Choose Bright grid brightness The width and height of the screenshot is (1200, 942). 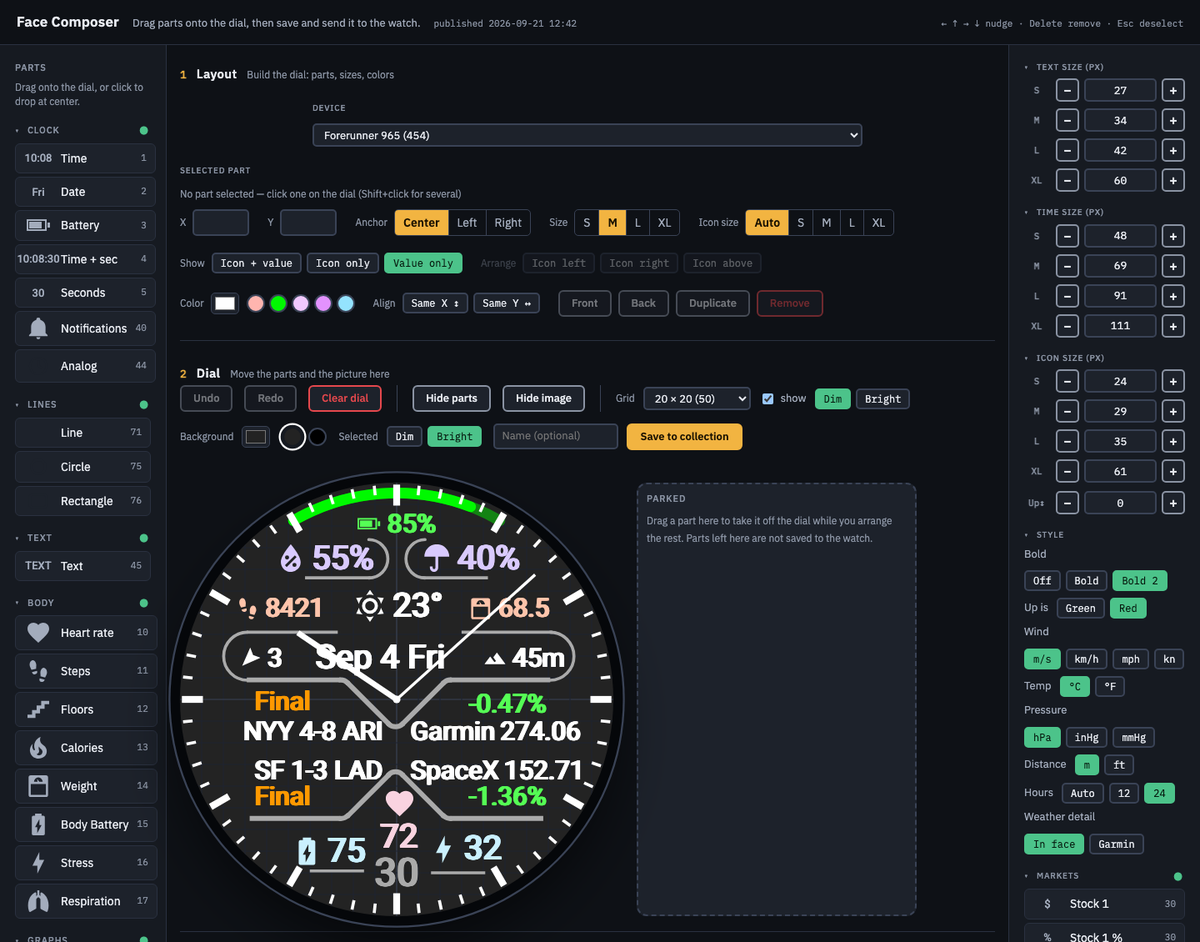[x=882, y=399]
